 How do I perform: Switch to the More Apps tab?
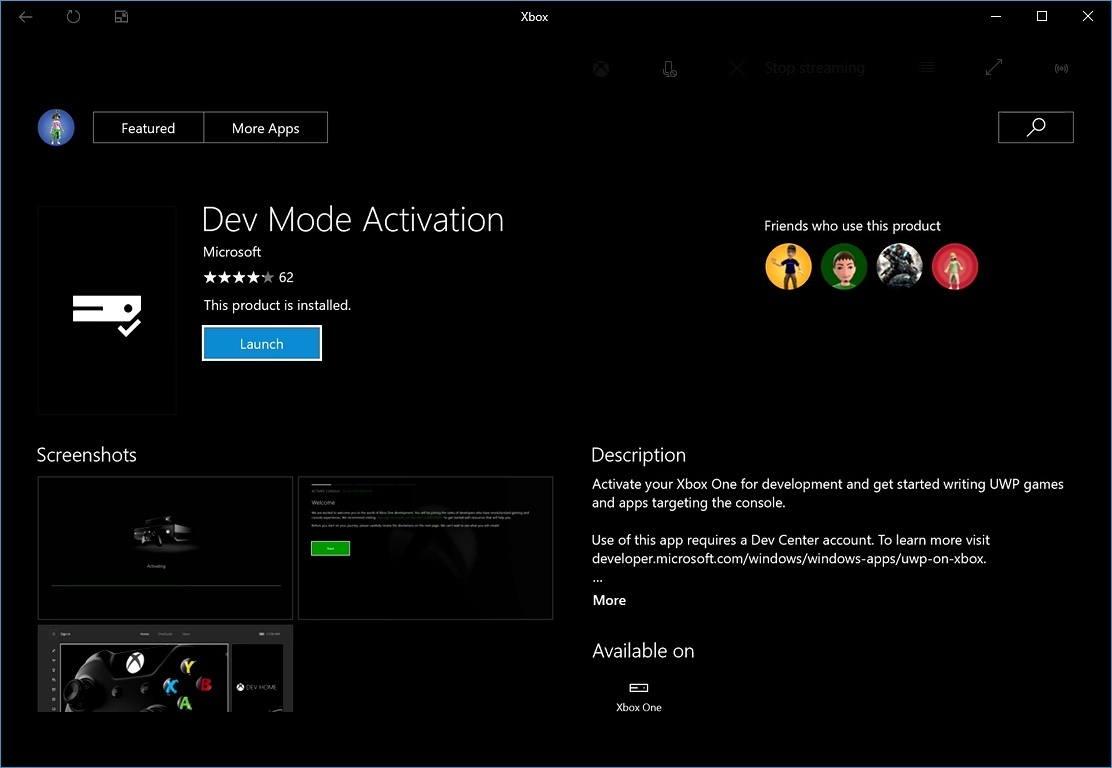[265, 127]
